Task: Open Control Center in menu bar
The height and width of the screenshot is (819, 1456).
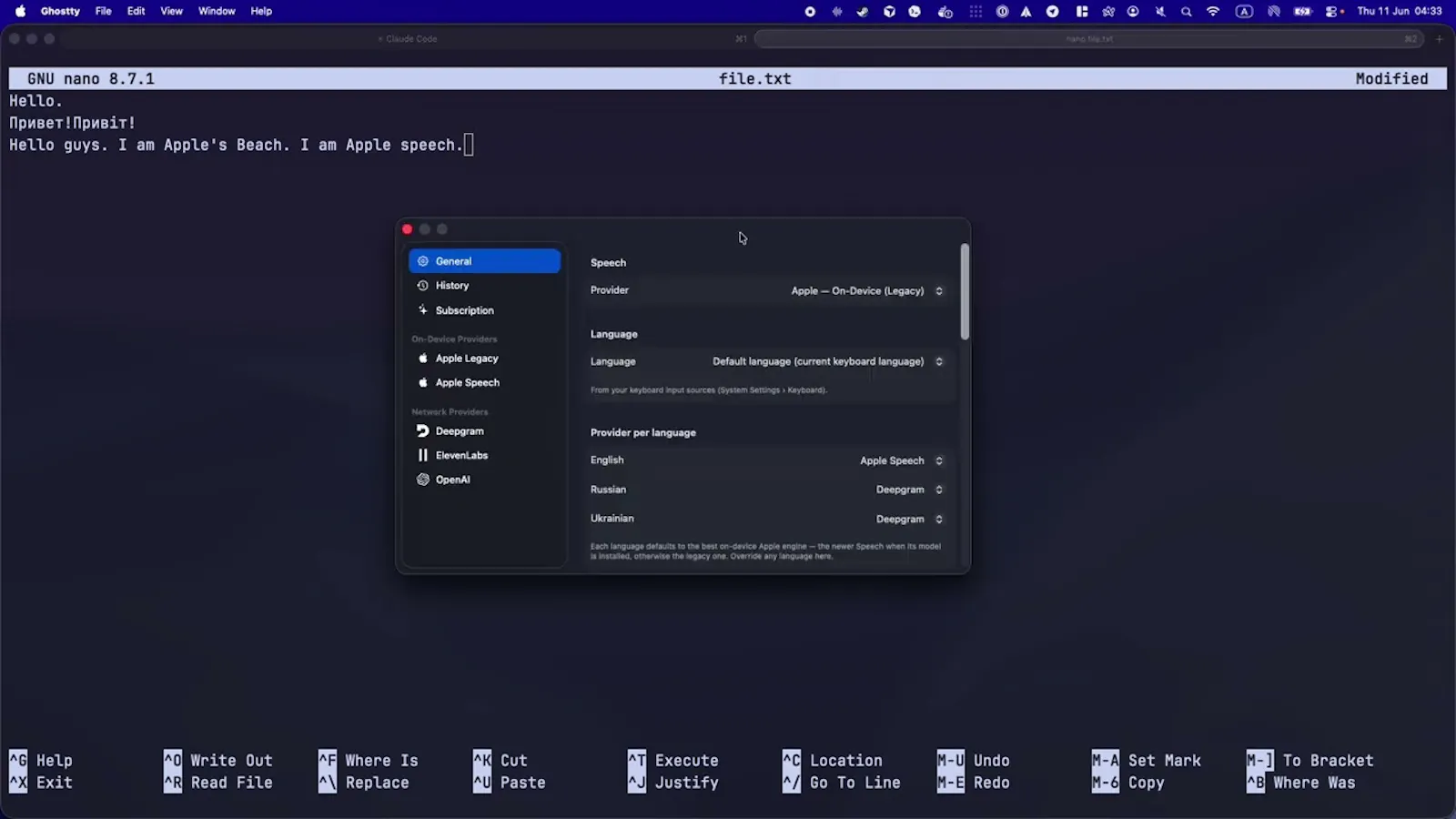Action: pos(1331,12)
